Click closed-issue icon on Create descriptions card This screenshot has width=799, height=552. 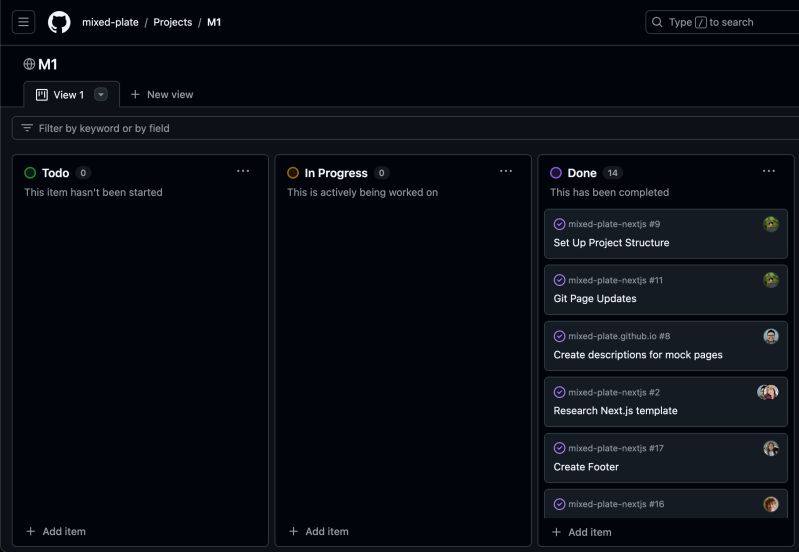click(x=560, y=336)
